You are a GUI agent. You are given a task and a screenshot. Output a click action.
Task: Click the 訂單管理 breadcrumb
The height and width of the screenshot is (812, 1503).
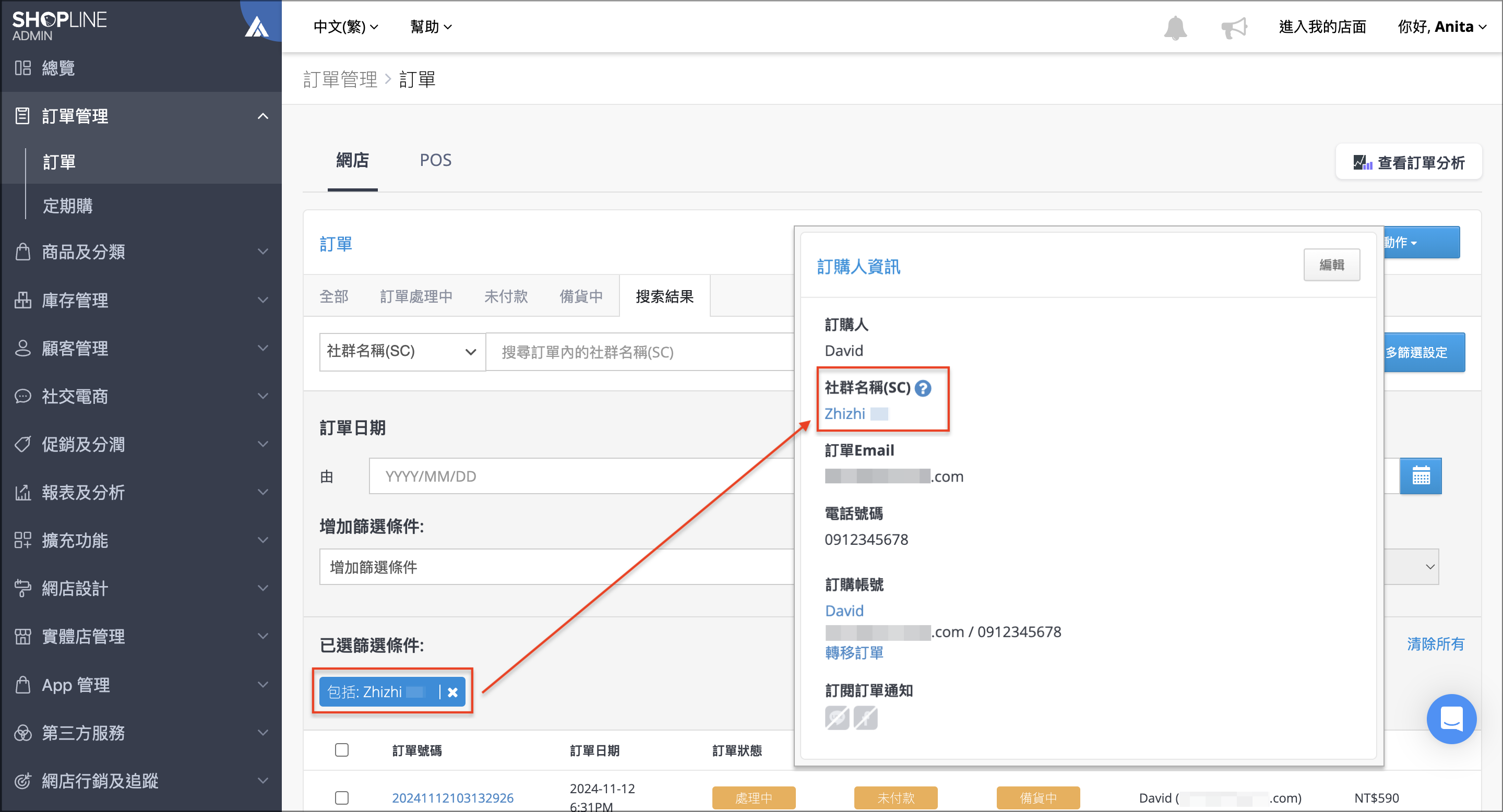point(340,79)
